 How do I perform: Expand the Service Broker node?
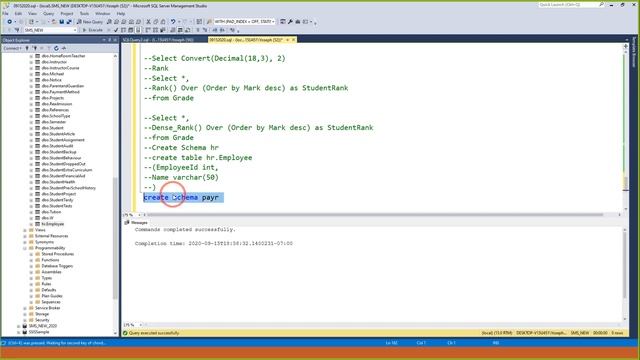[x=25, y=308]
